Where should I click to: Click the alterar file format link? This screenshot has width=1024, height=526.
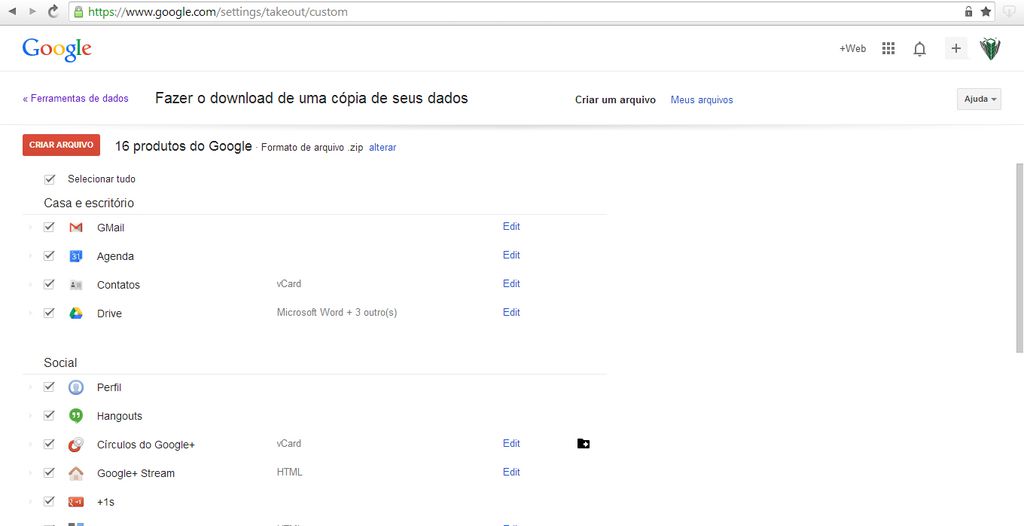(x=383, y=148)
